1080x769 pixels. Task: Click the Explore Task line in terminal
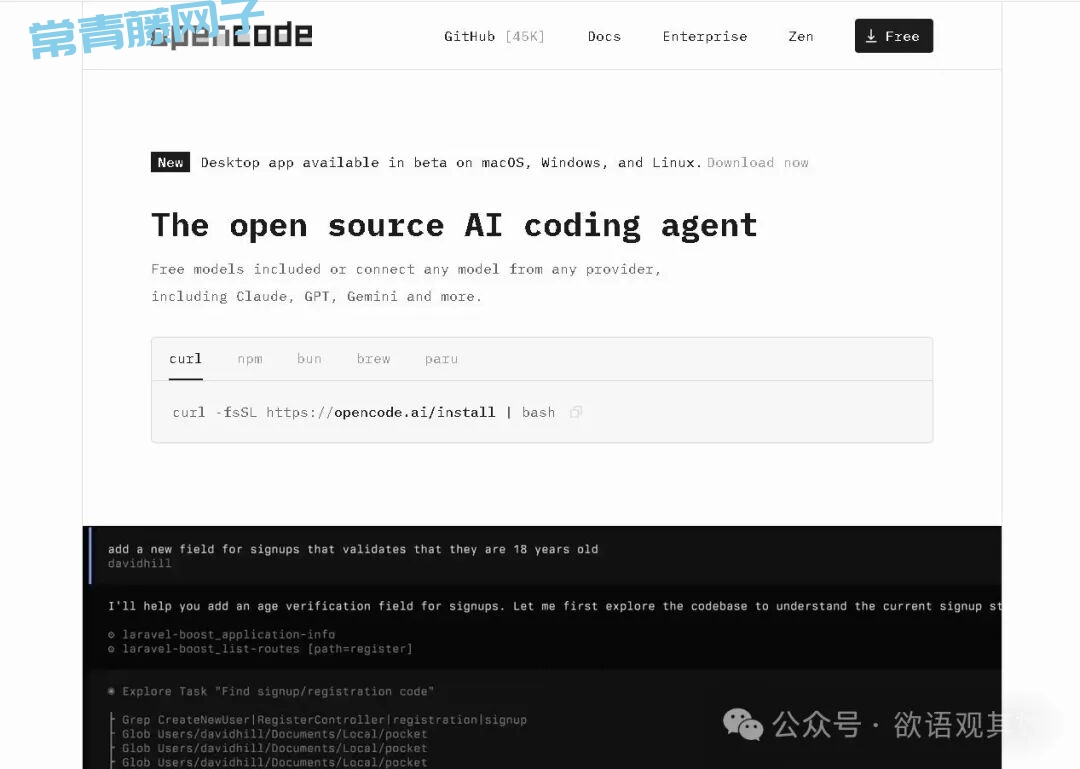point(278,691)
